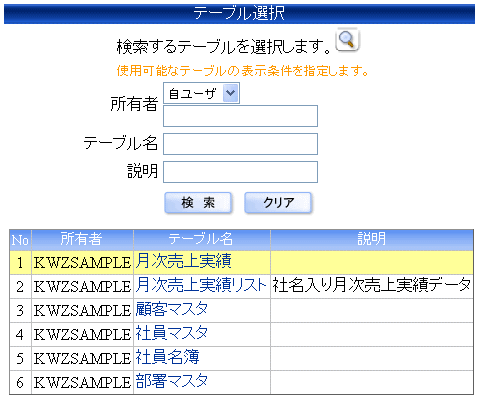Focus the 所有者 text input field

click(x=240, y=116)
